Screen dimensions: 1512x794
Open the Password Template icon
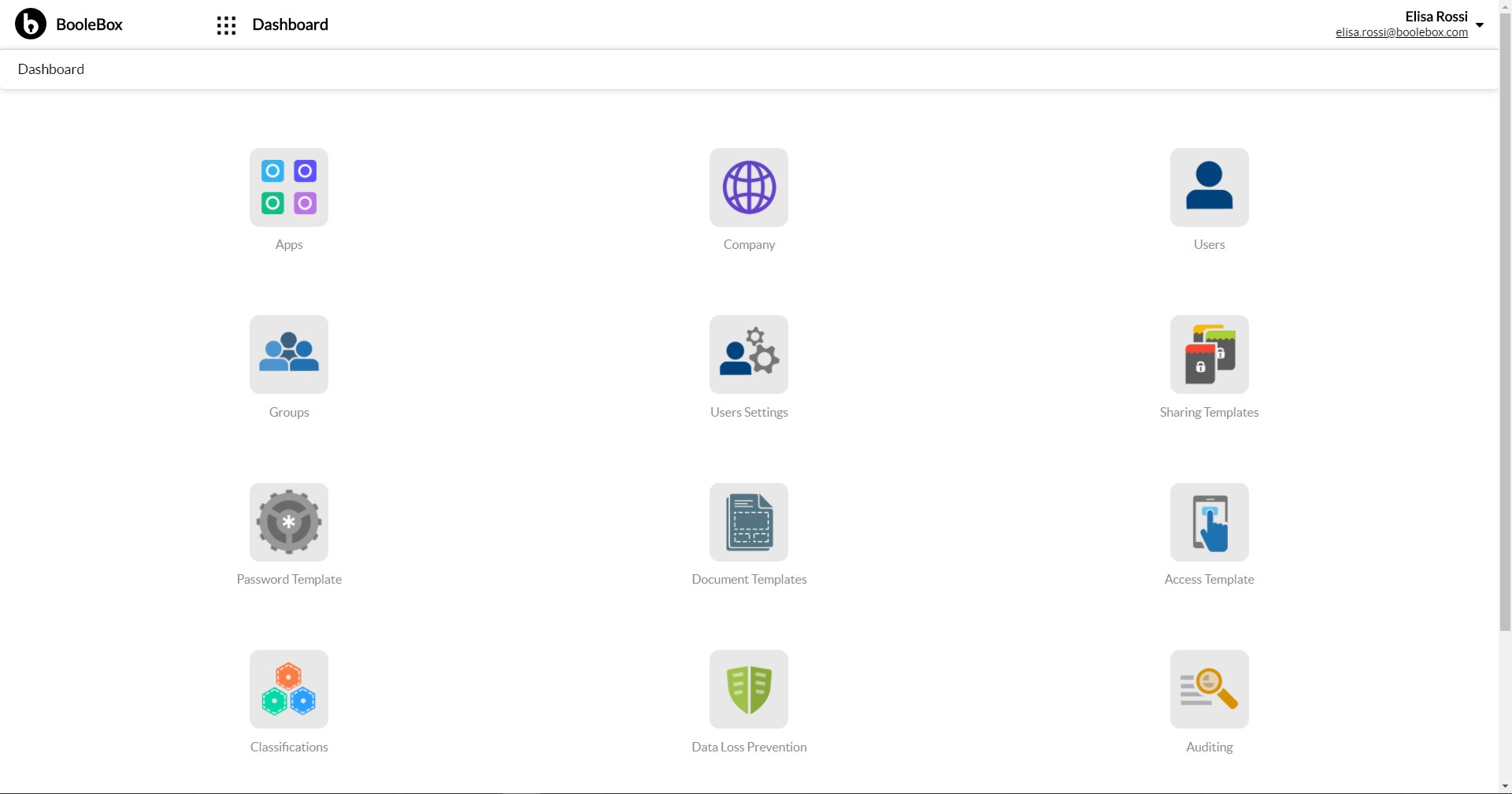coord(288,521)
